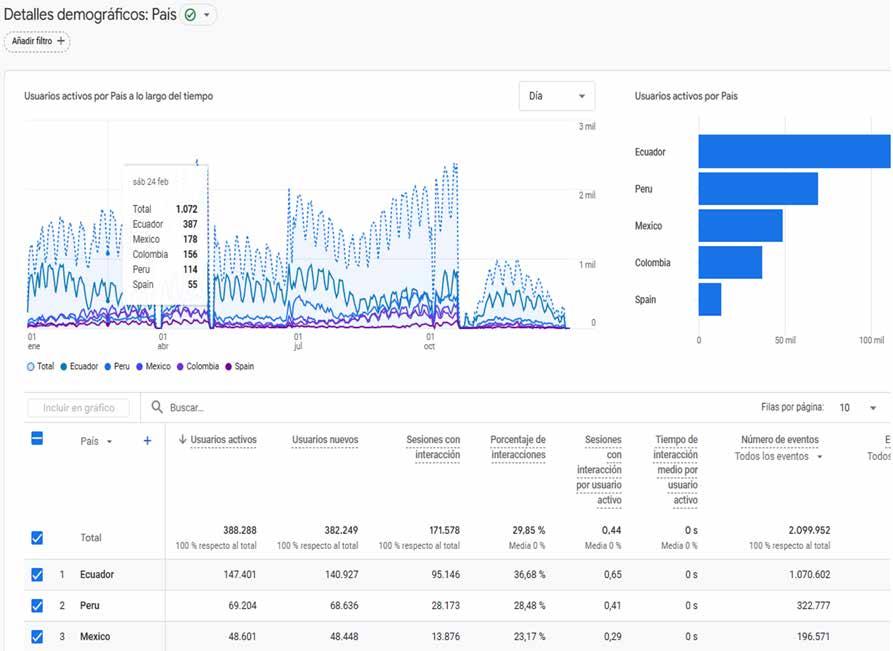The image size is (893, 651).
Task: Sort by Porcentaje de interacciones column
Action: pyautogui.click(x=518, y=447)
